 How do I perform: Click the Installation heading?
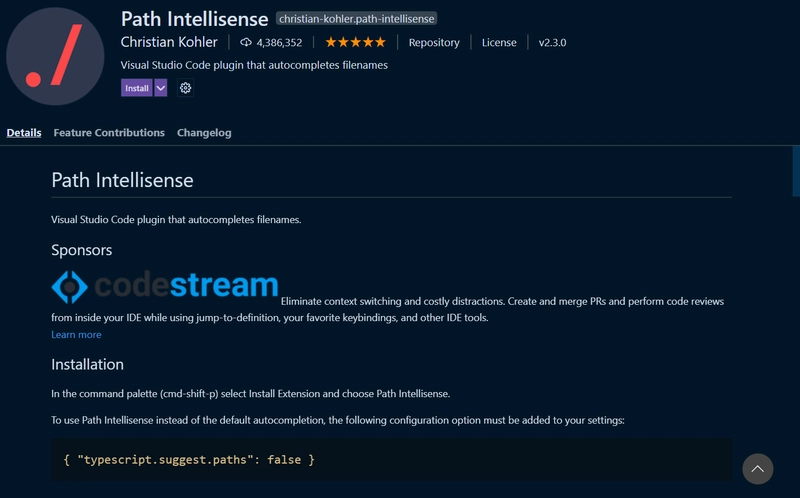(87, 364)
